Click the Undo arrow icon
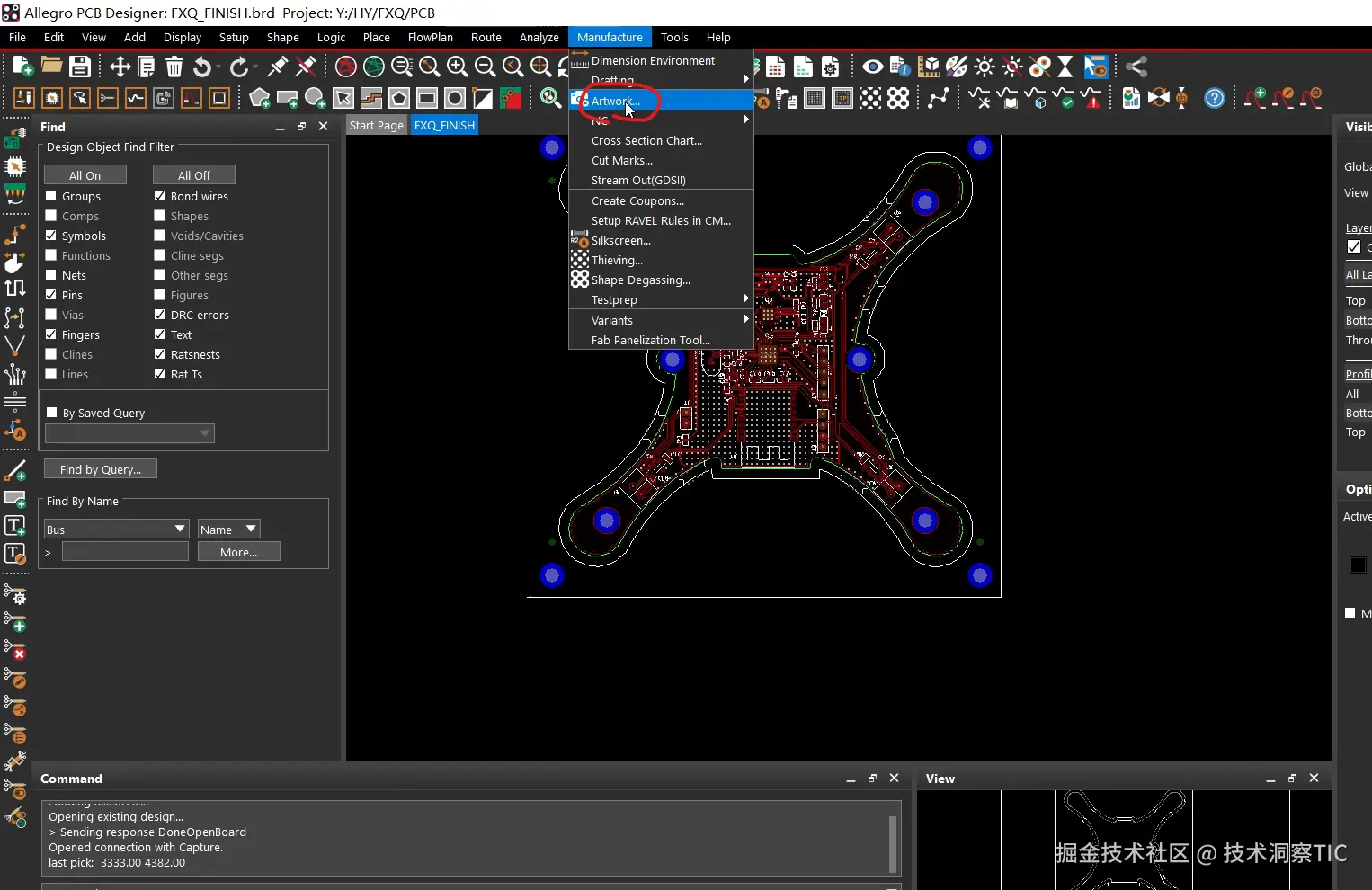This screenshot has height=890, width=1372. (203, 67)
